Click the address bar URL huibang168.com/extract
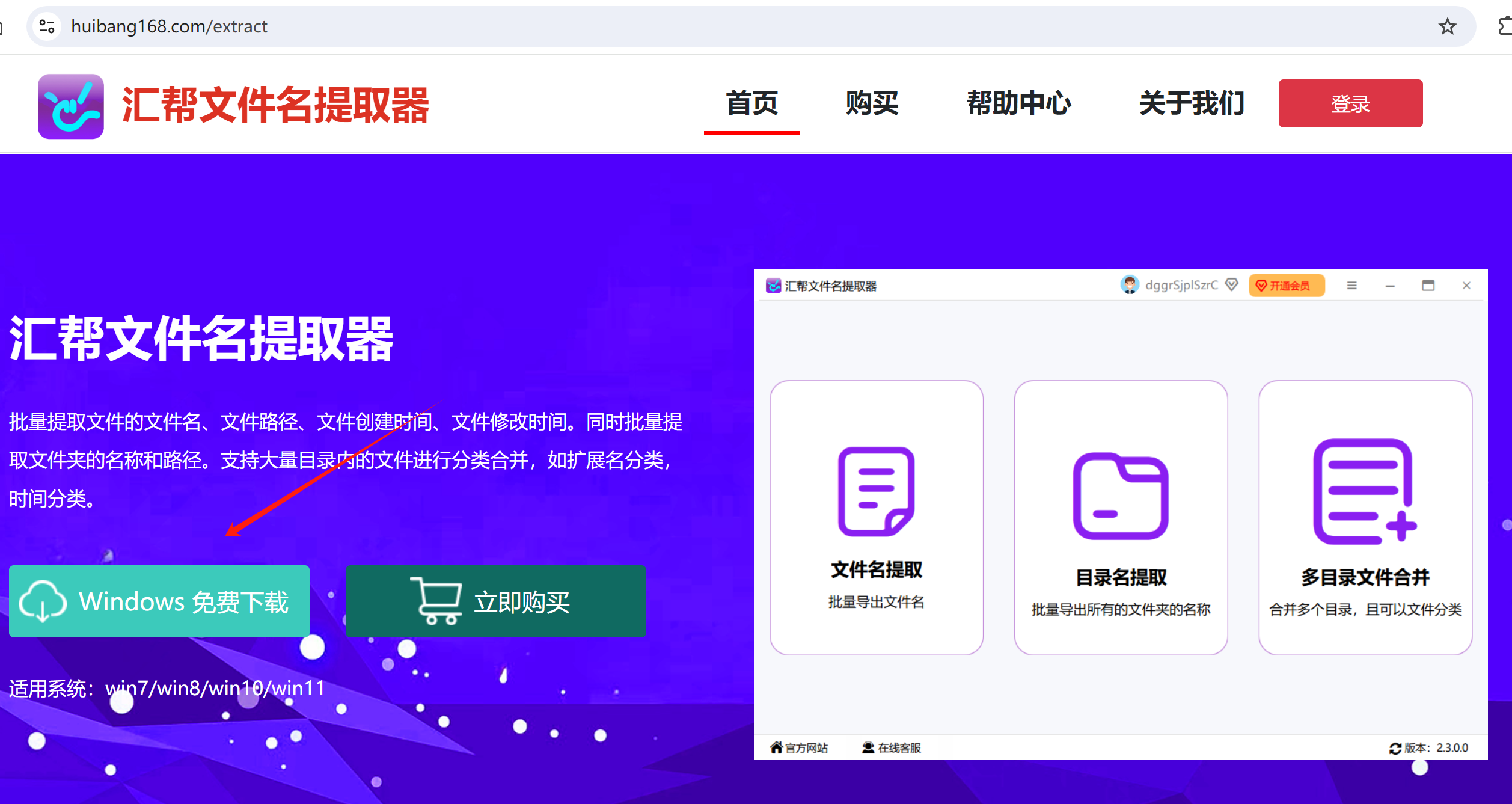This screenshot has height=804, width=1512. 169,26
